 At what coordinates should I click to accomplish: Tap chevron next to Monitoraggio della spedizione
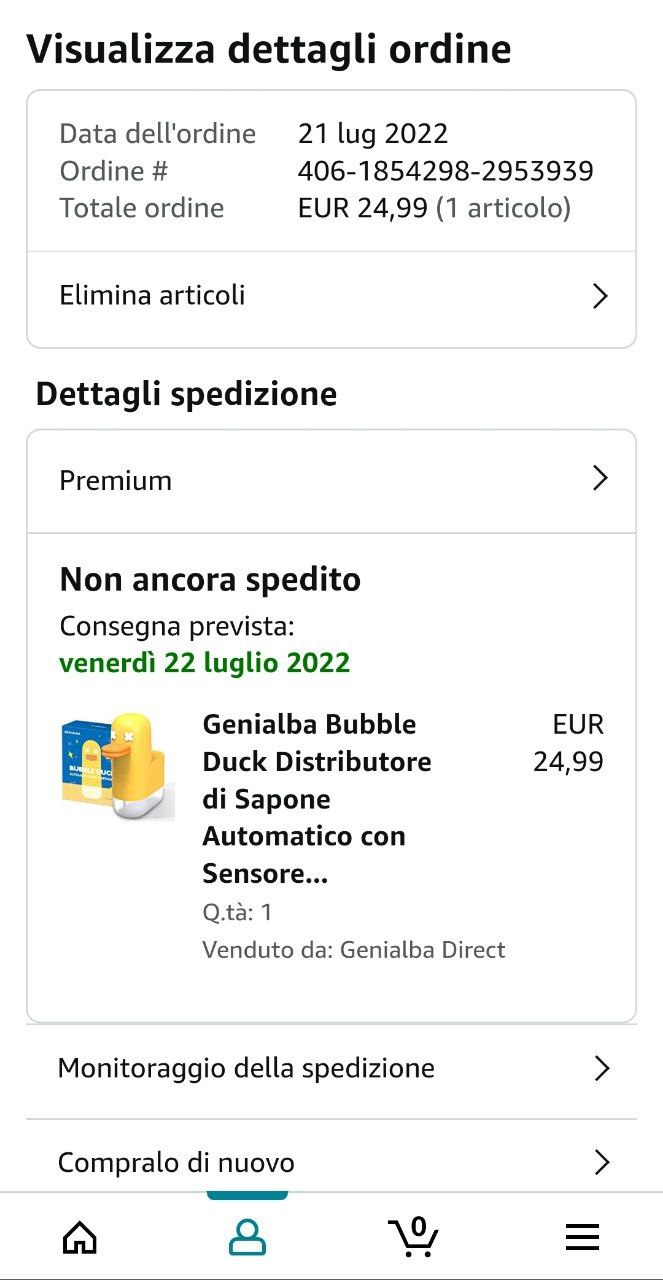[601, 1068]
